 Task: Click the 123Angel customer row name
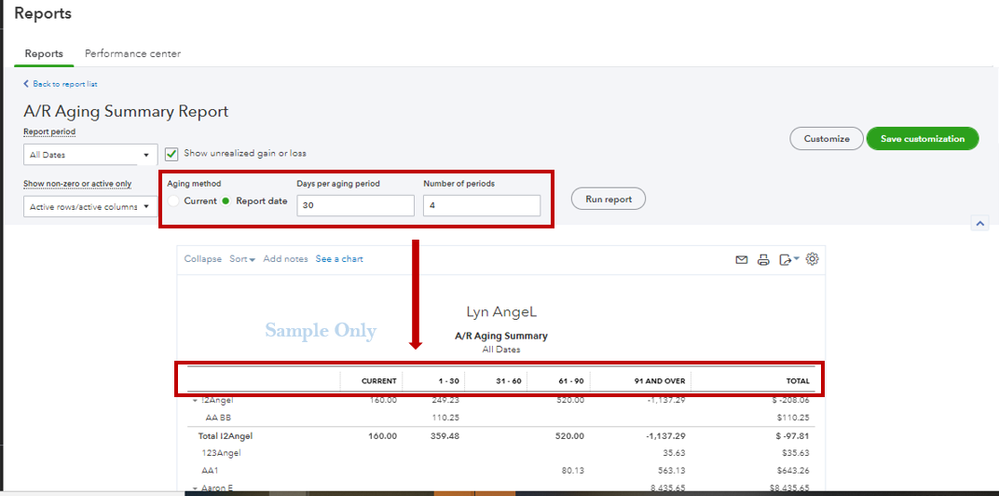click(x=221, y=453)
